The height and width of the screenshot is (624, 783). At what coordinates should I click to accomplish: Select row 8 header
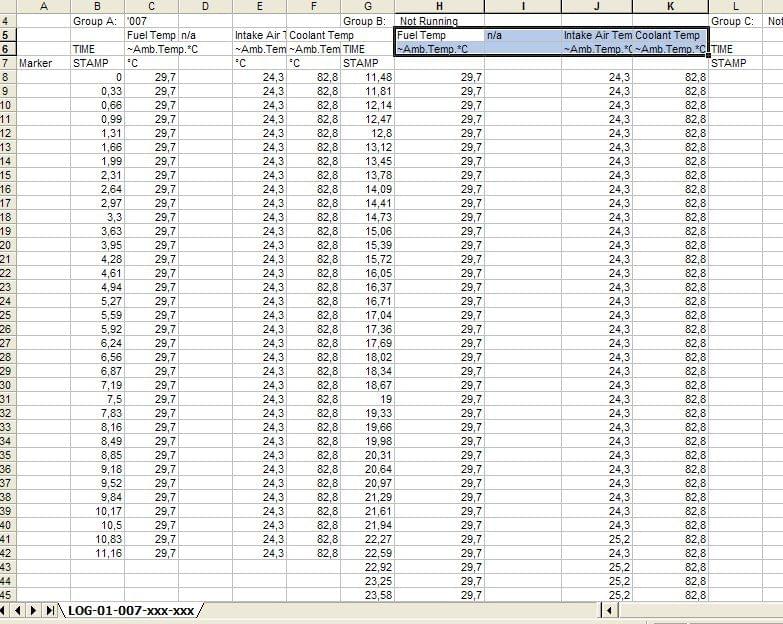point(8,77)
